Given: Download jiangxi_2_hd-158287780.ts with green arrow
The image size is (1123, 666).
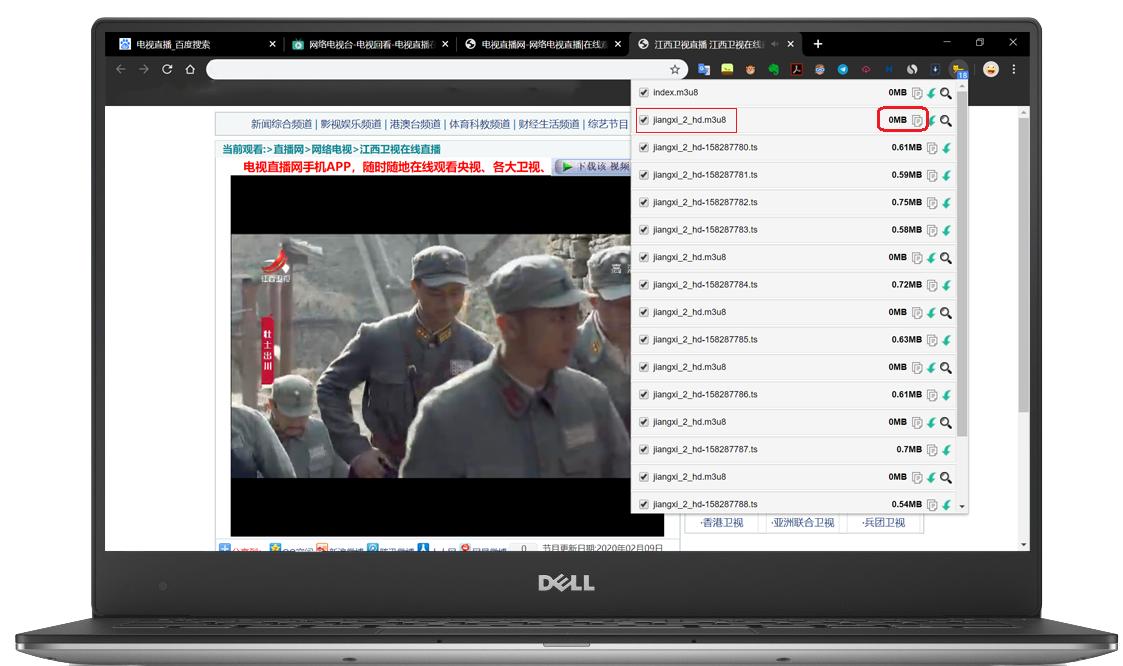Looking at the screenshot, I should tap(946, 148).
